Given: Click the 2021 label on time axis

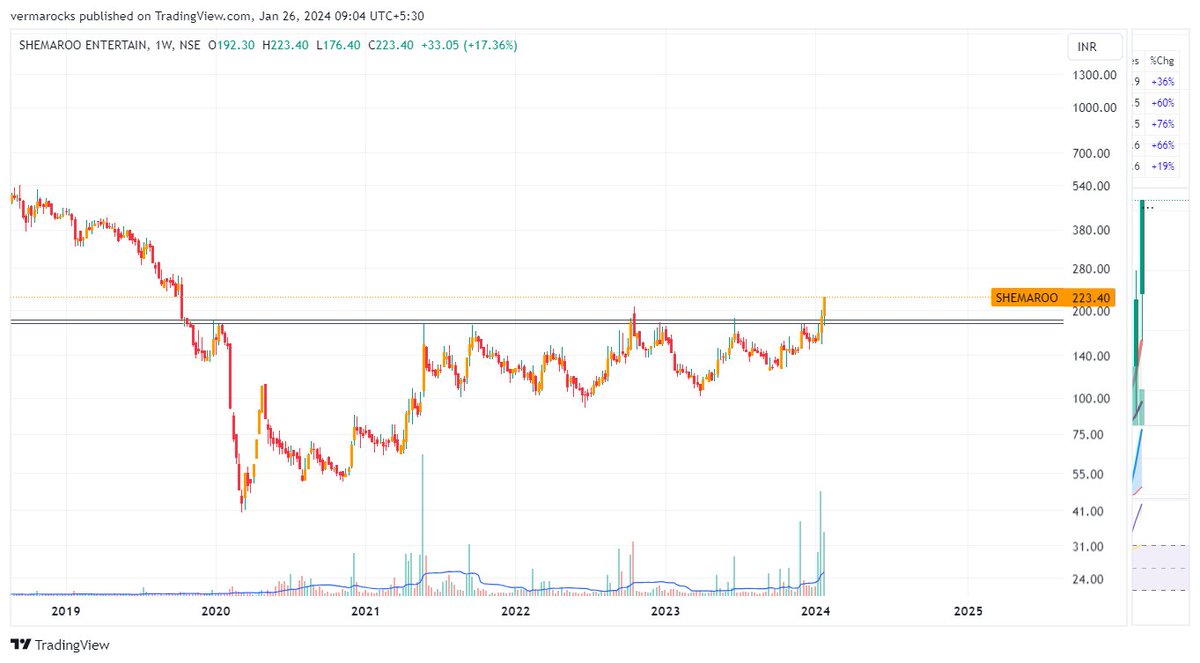Looking at the screenshot, I should click(x=365, y=611).
